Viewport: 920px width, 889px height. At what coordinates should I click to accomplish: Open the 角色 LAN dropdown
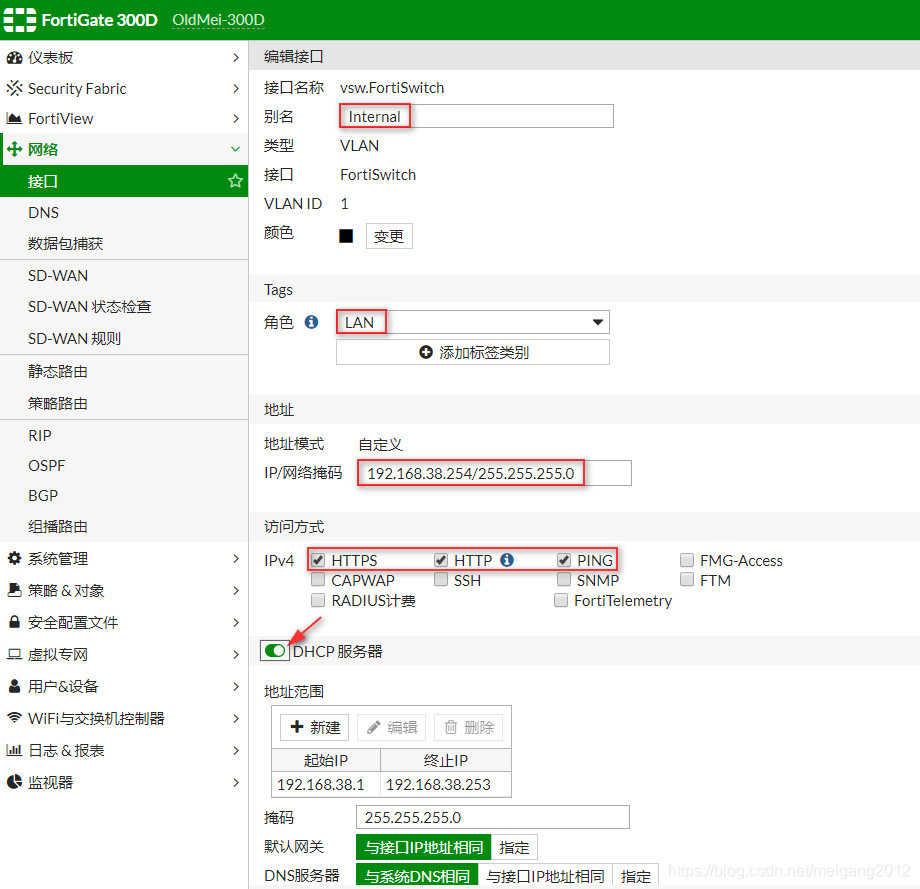coord(472,322)
